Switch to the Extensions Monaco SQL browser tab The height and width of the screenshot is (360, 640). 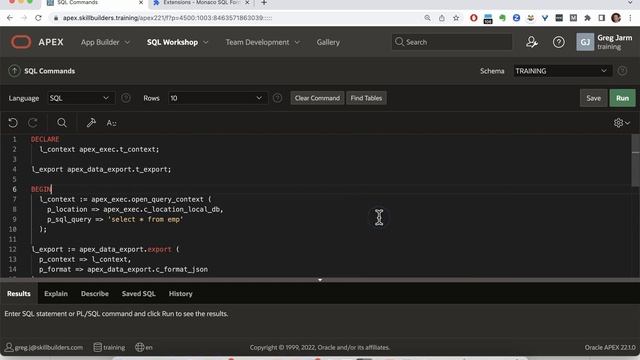click(x=200, y=3)
